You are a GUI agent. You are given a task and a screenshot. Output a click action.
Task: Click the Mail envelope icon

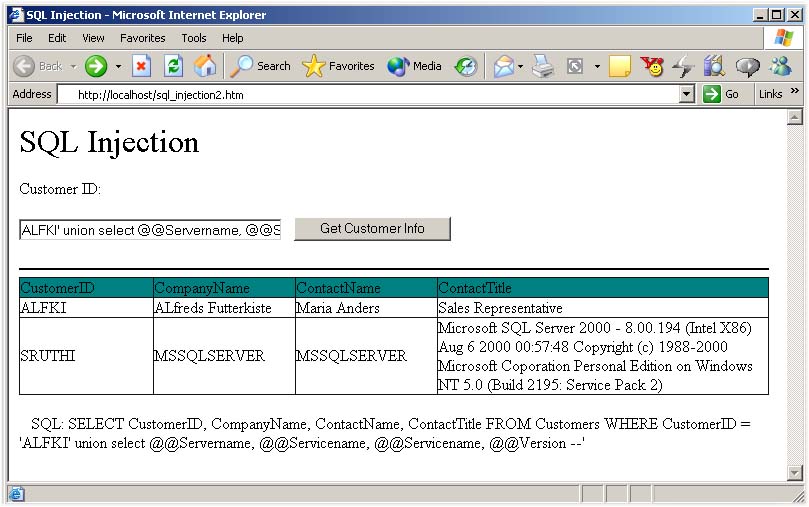pyautogui.click(x=504, y=66)
